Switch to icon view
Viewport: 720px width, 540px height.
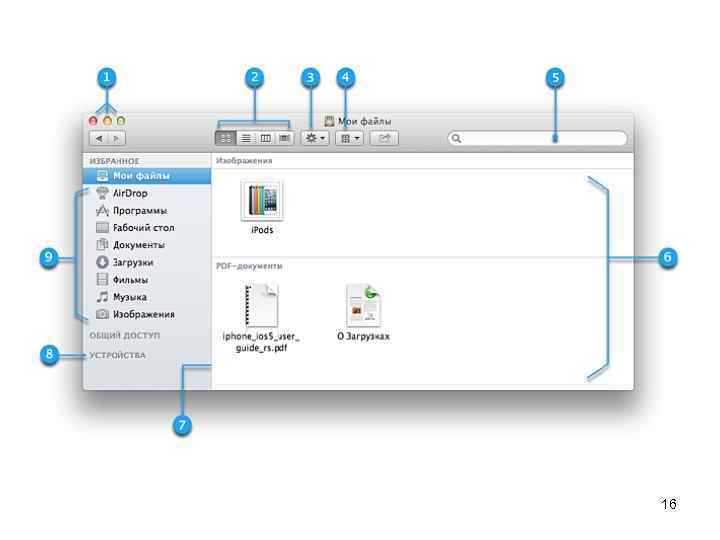(x=225, y=138)
